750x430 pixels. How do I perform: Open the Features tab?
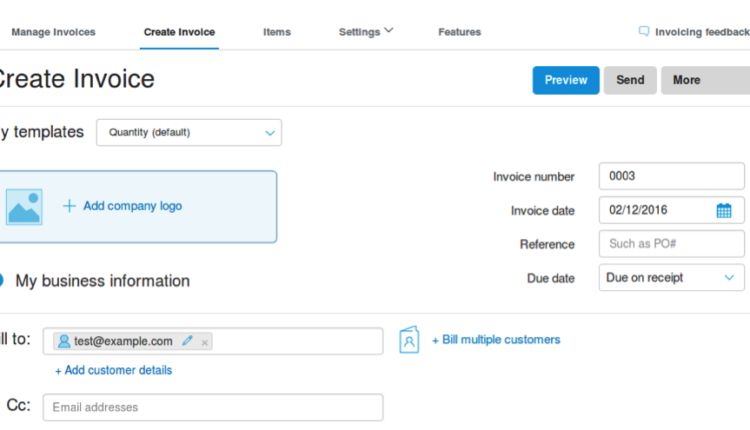coord(459,32)
